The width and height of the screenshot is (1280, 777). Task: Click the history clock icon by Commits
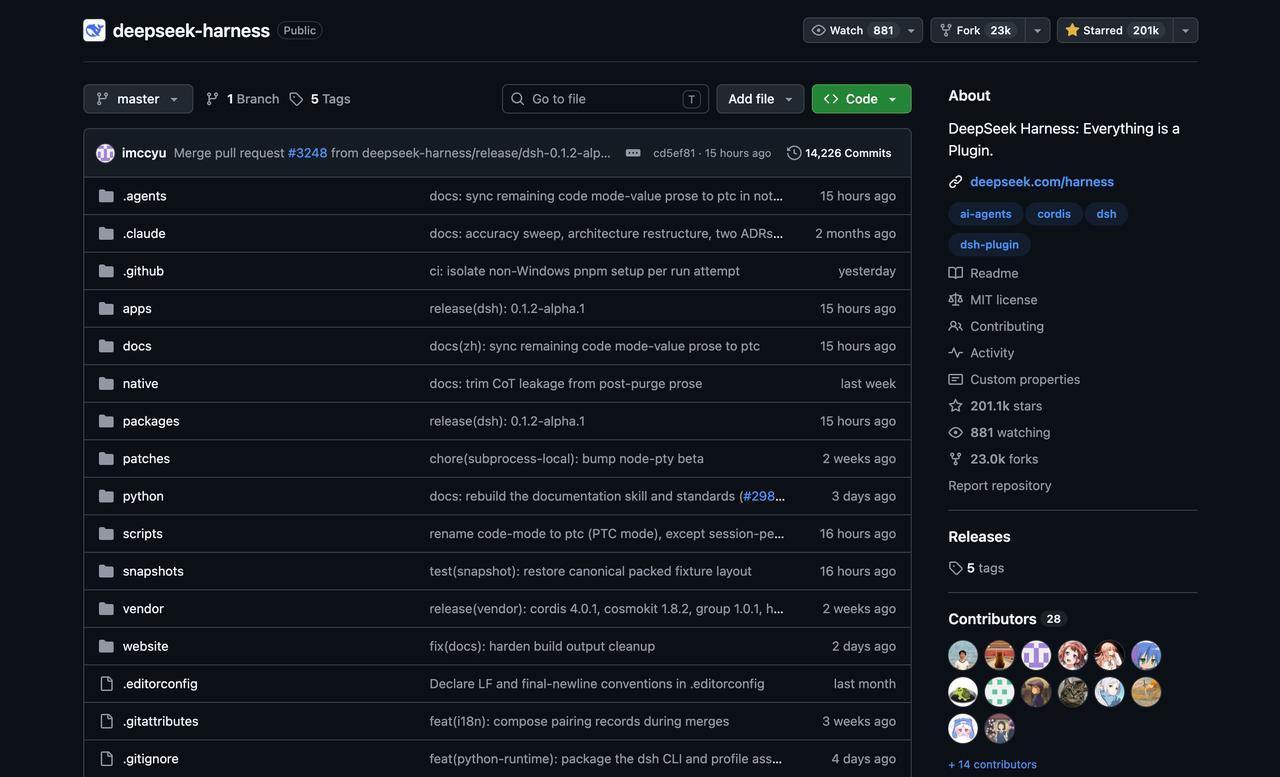(794, 153)
